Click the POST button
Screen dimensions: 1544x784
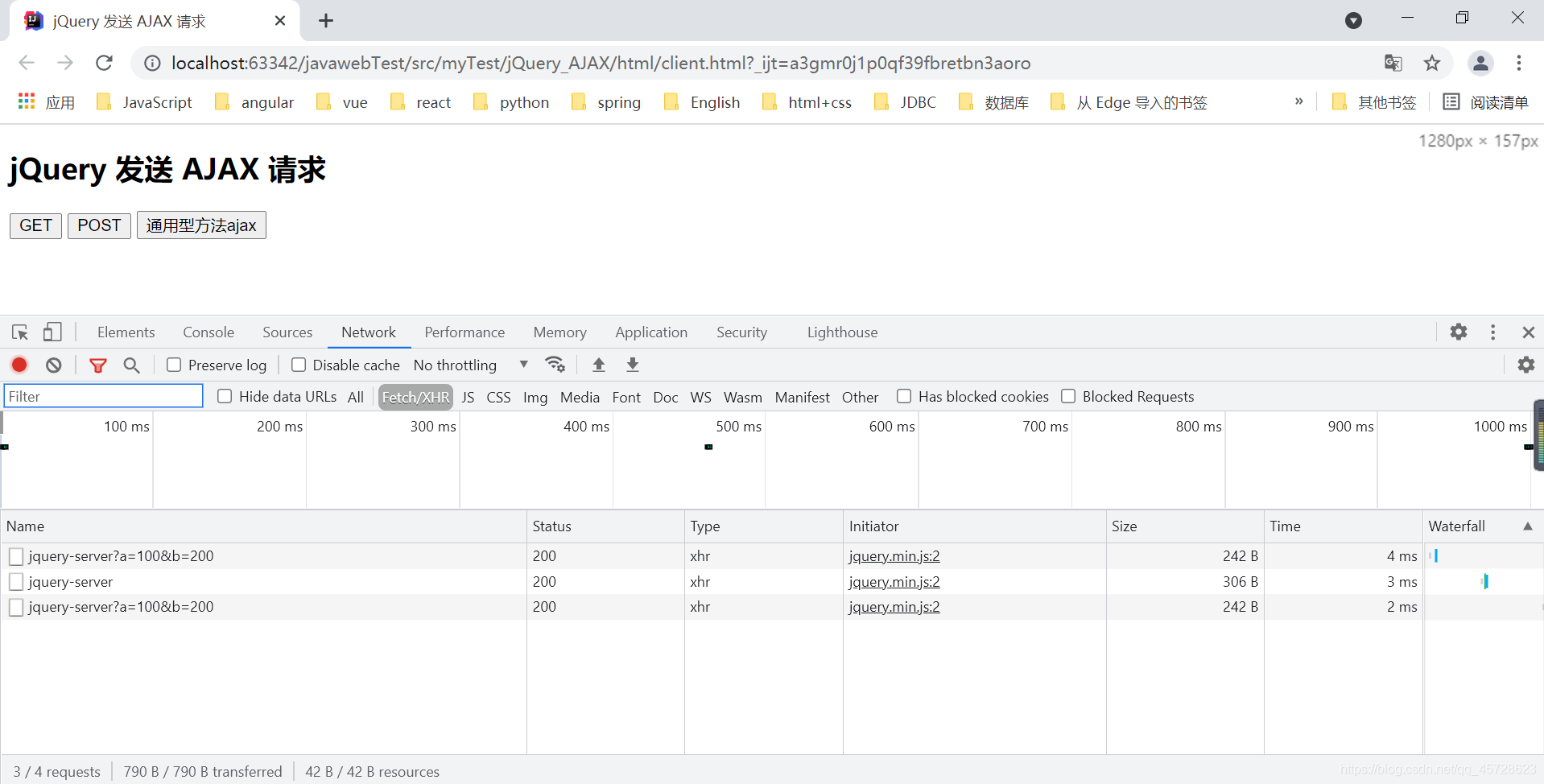[99, 225]
